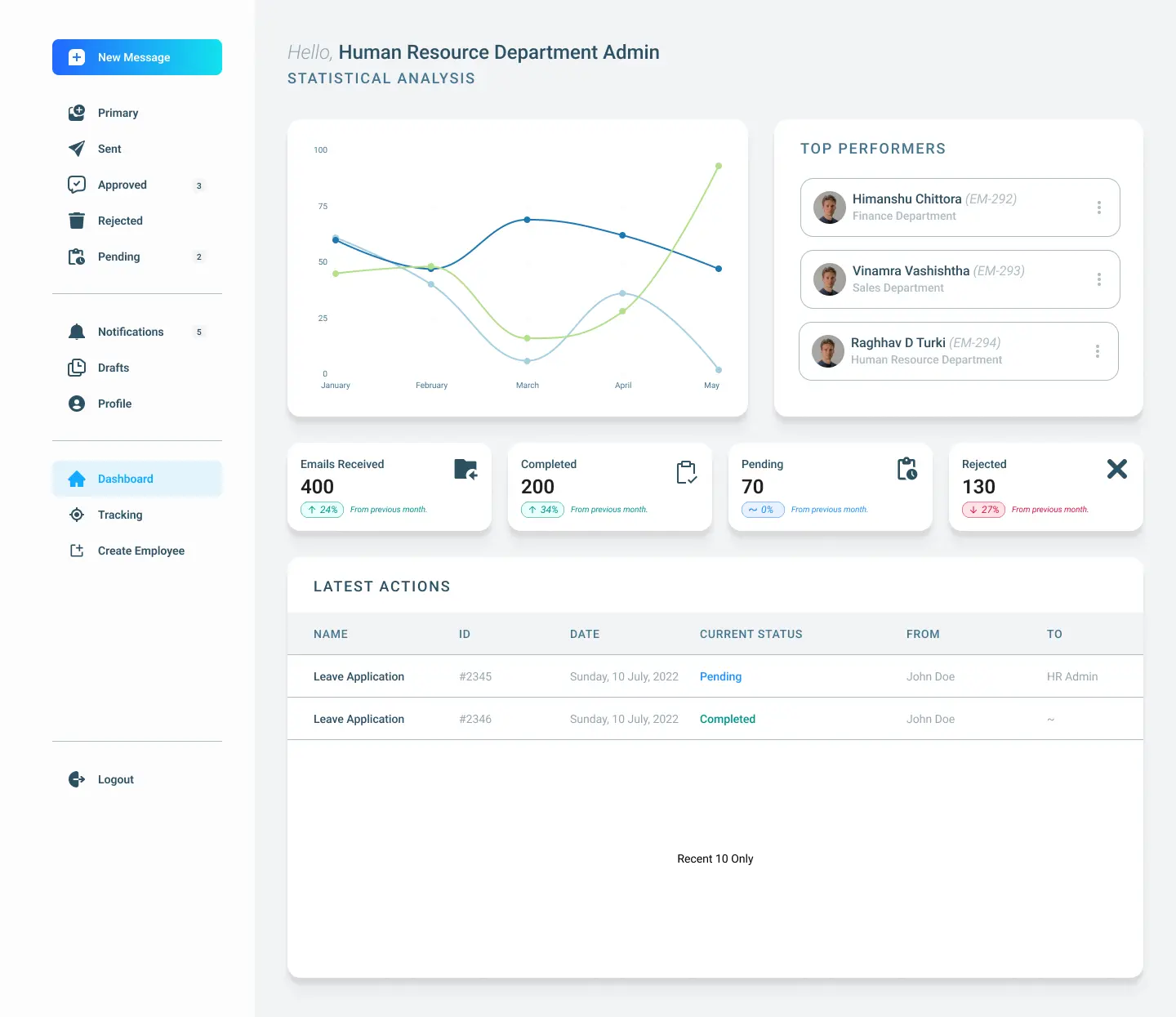
Task: Click the Profile avatar icon
Action: 77,404
